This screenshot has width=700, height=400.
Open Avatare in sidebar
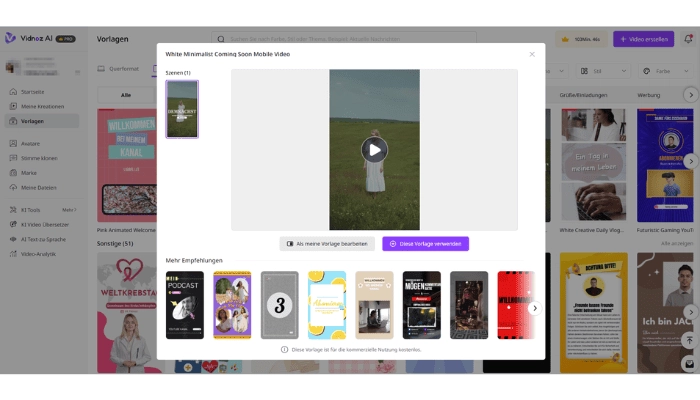click(x=30, y=143)
